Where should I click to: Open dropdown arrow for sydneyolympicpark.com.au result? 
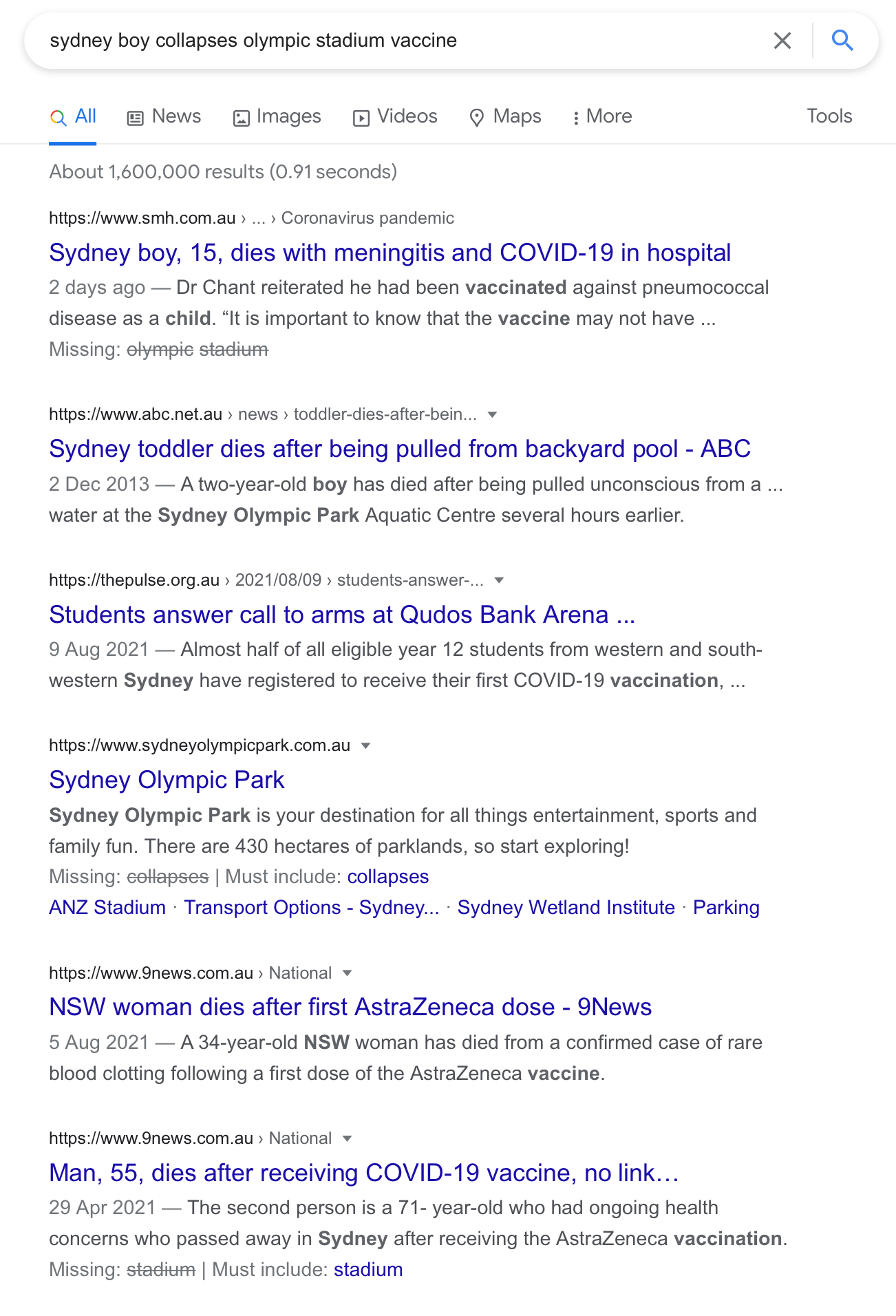(366, 745)
